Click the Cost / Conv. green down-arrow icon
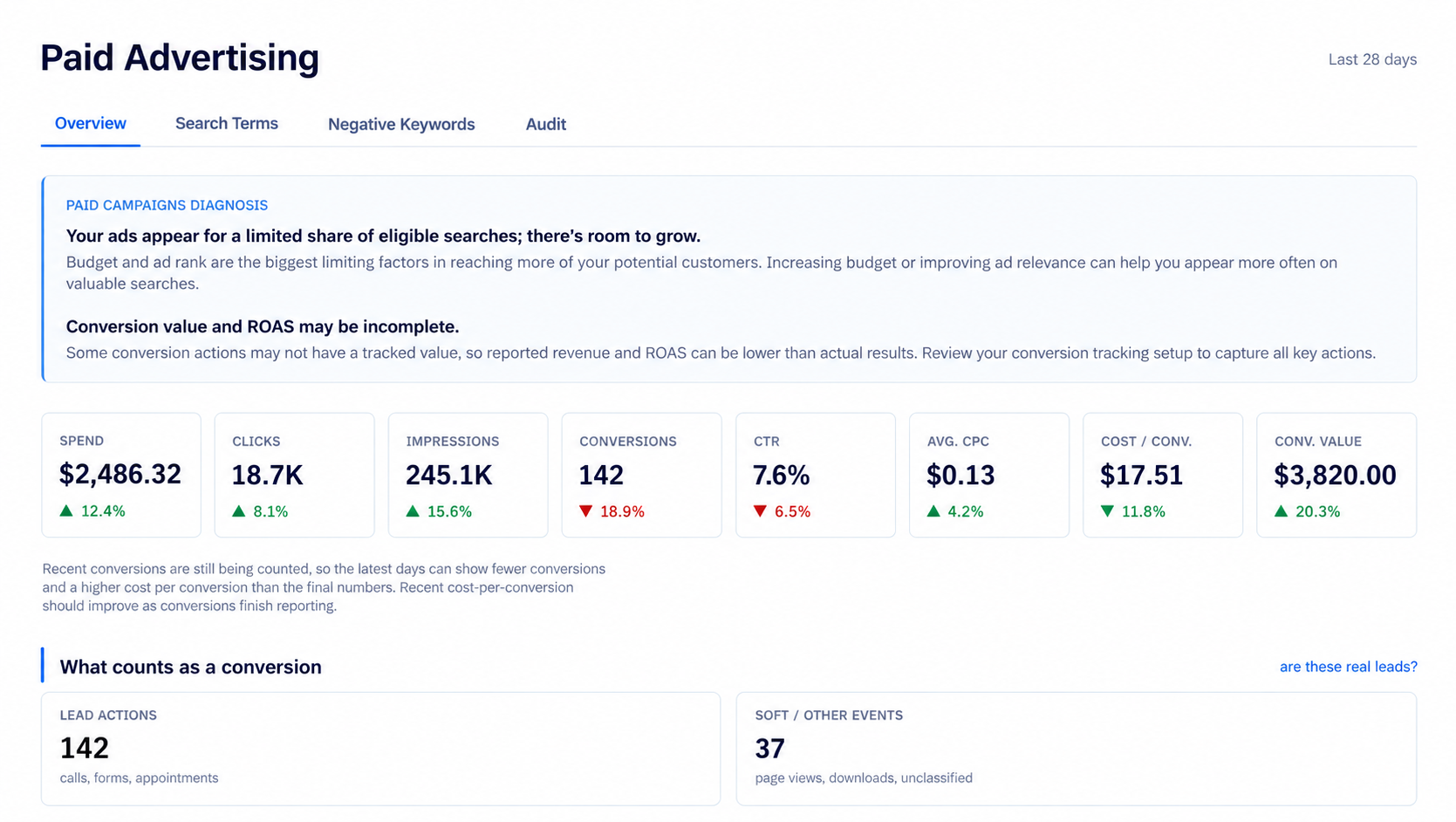Screen dimensions: 1456x822 (x=1107, y=511)
